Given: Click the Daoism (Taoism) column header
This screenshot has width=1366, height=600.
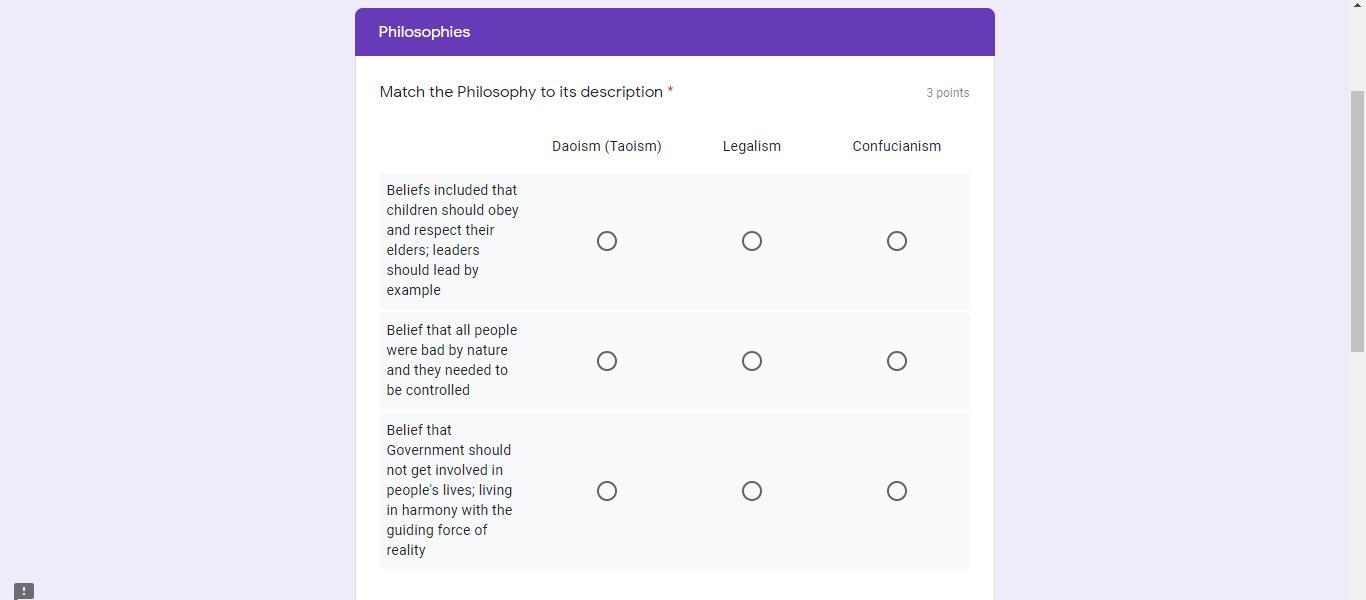Looking at the screenshot, I should click(x=607, y=146).
